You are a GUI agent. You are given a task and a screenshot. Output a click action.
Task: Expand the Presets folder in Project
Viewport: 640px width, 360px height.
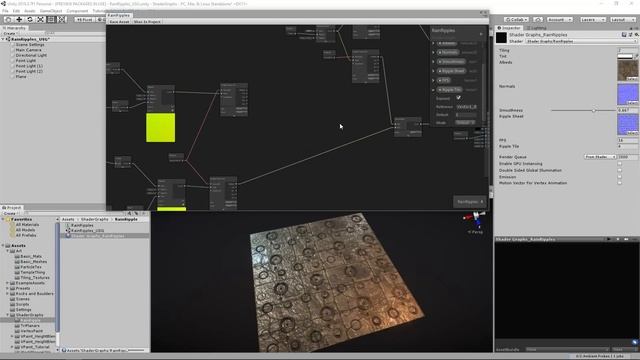(7, 288)
